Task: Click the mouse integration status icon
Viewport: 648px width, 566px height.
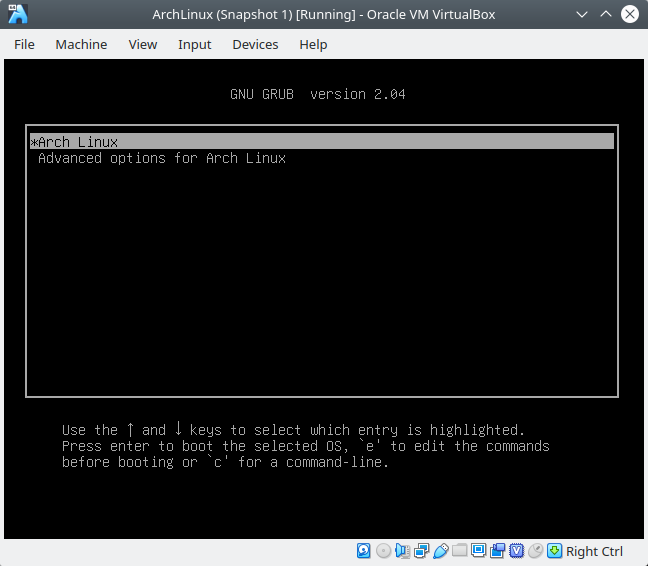Action: pos(536,551)
